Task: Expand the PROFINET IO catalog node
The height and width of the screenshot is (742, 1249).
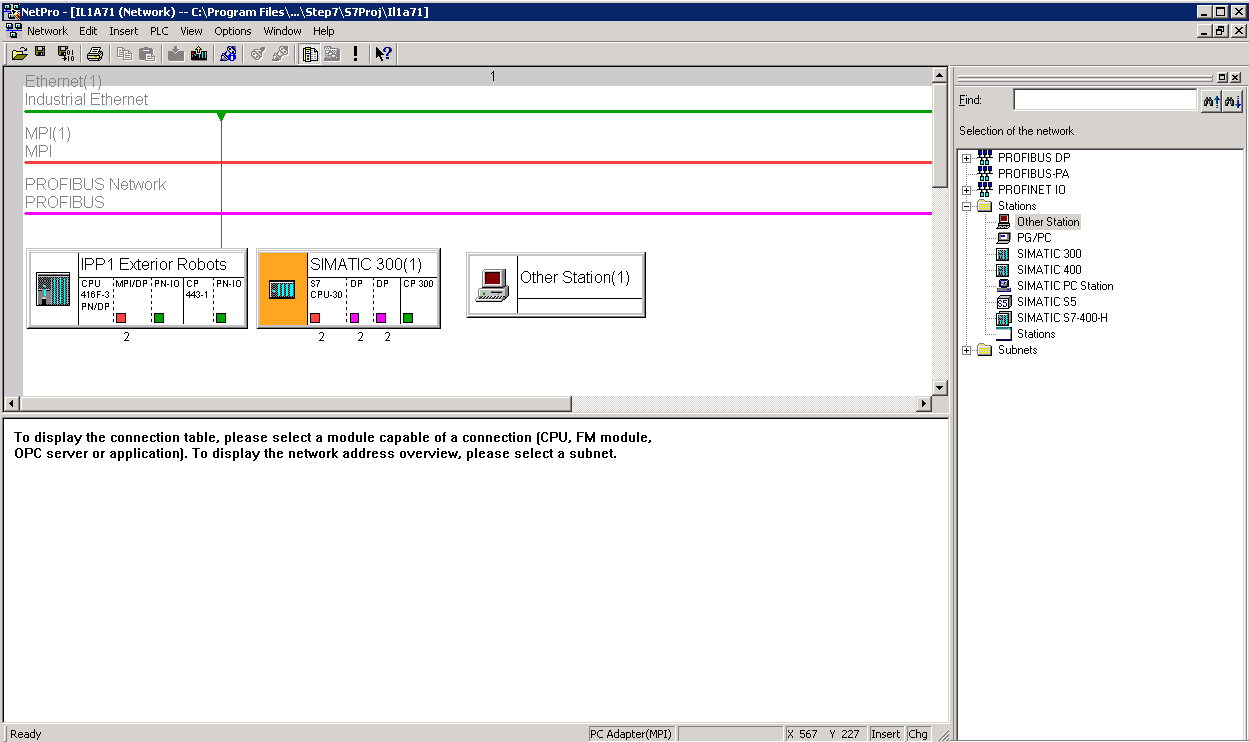Action: click(966, 190)
